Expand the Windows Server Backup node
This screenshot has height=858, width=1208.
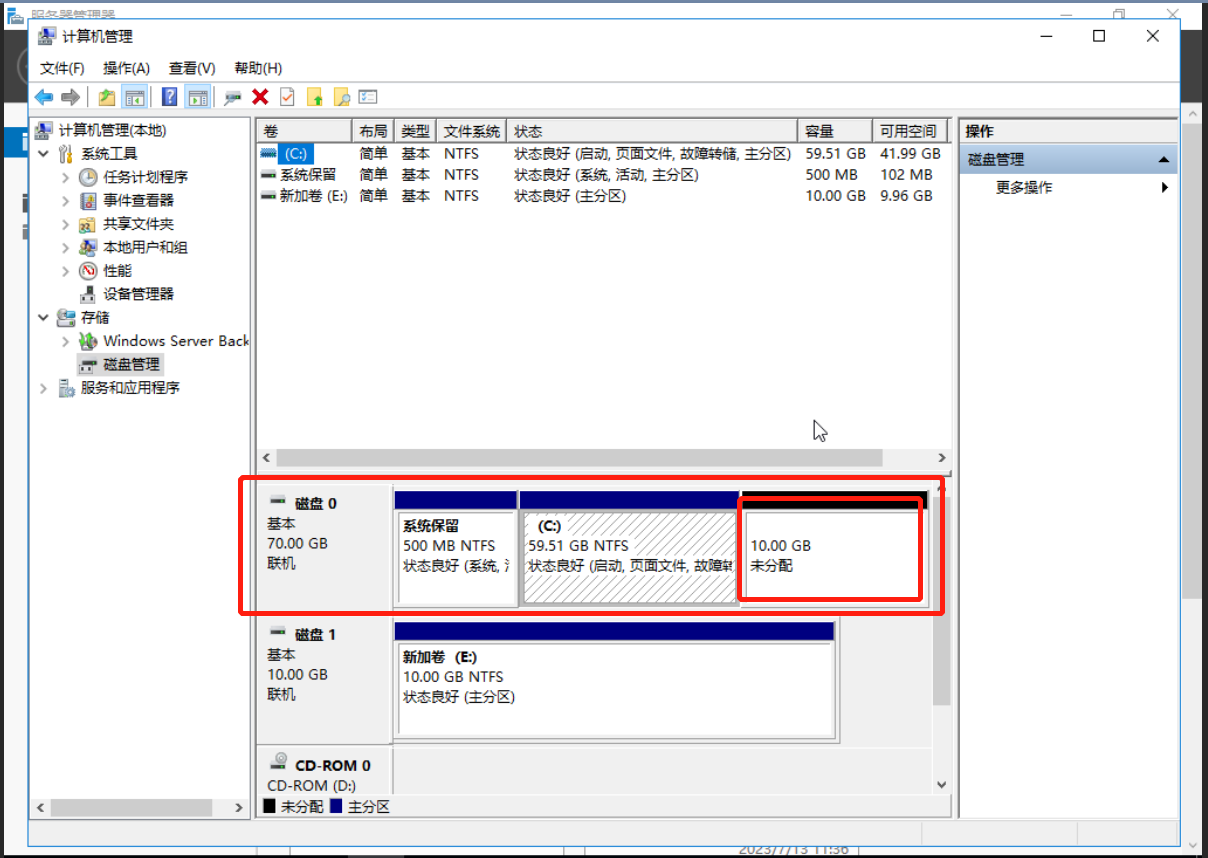coord(65,341)
